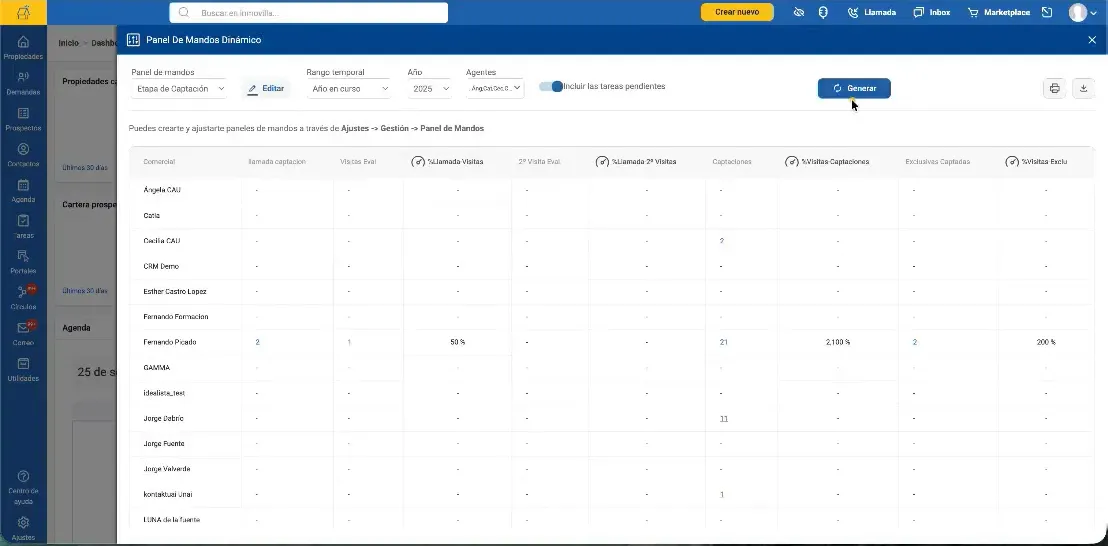Download the dashboard panel
Image resolution: width=1108 pixels, height=546 pixels.
point(1083,88)
